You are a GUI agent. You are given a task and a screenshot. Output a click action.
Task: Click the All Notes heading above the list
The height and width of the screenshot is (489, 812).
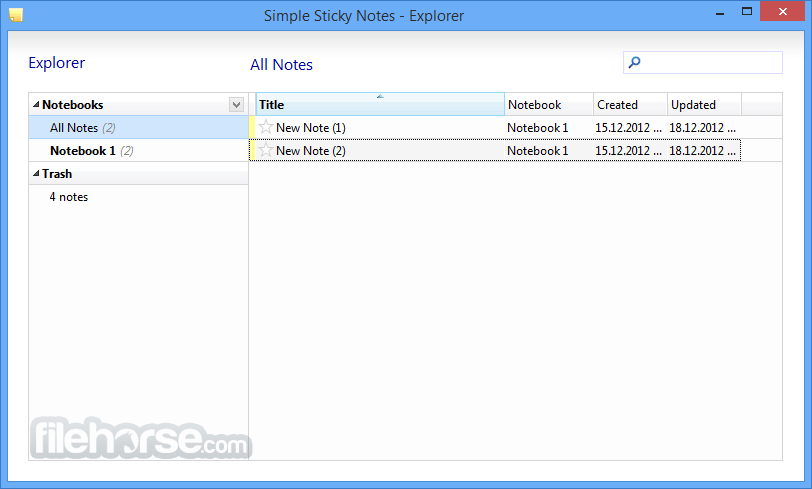[281, 65]
